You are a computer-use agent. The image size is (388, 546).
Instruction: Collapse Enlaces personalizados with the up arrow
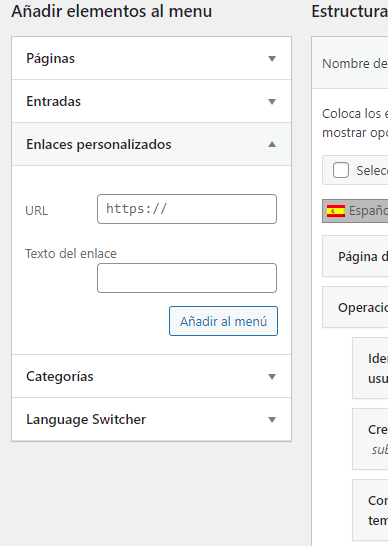(272, 145)
